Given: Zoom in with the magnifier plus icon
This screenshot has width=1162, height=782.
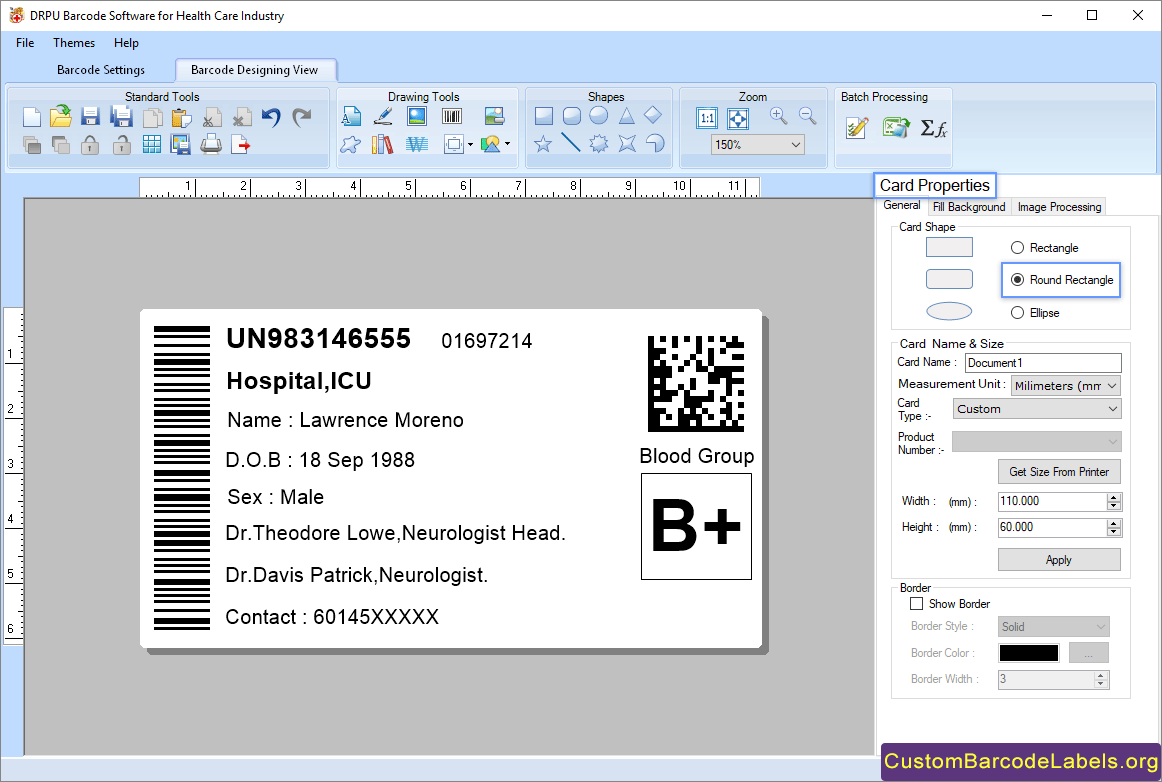Looking at the screenshot, I should point(778,116).
